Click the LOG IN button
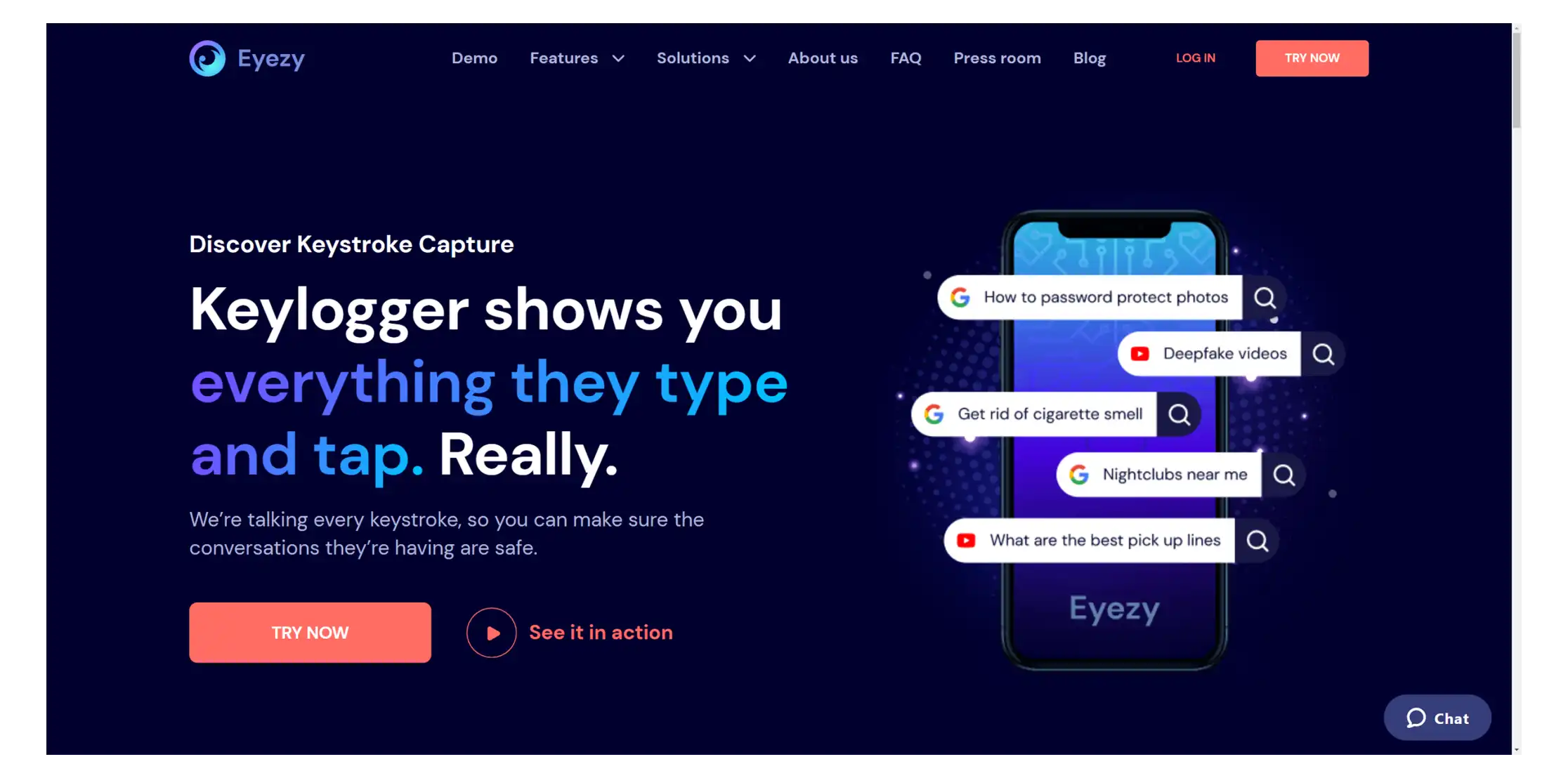Image resolution: width=1568 pixels, height=778 pixels. [1196, 58]
